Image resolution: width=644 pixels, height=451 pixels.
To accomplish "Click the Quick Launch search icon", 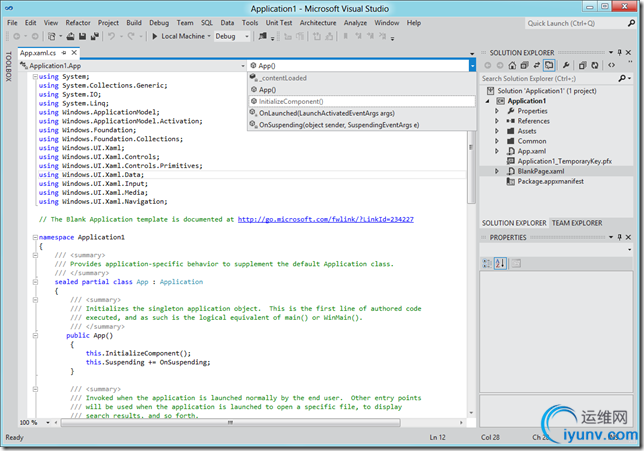I will click(x=631, y=23).
